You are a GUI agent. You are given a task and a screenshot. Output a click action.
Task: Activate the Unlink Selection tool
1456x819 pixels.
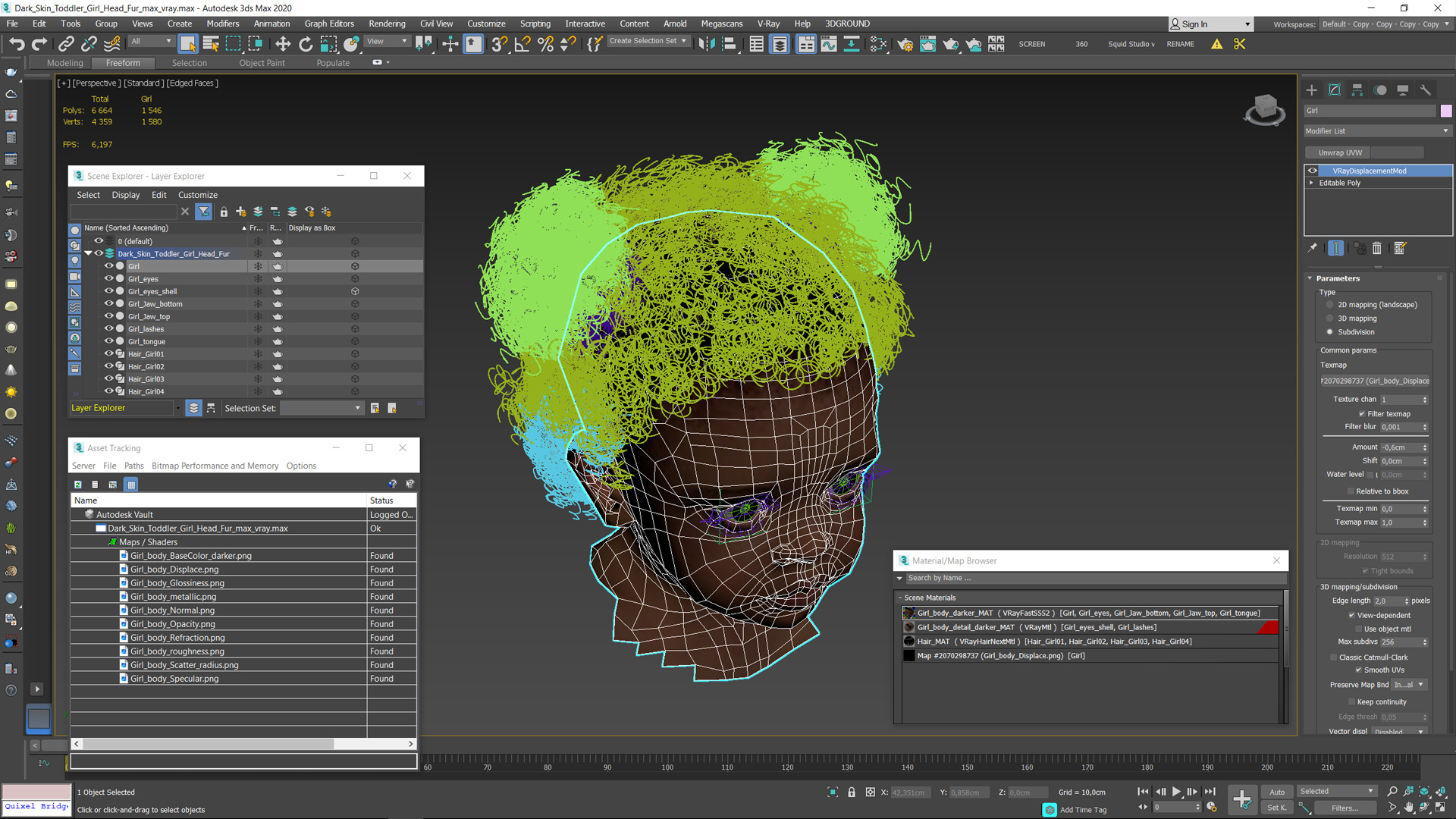89,44
